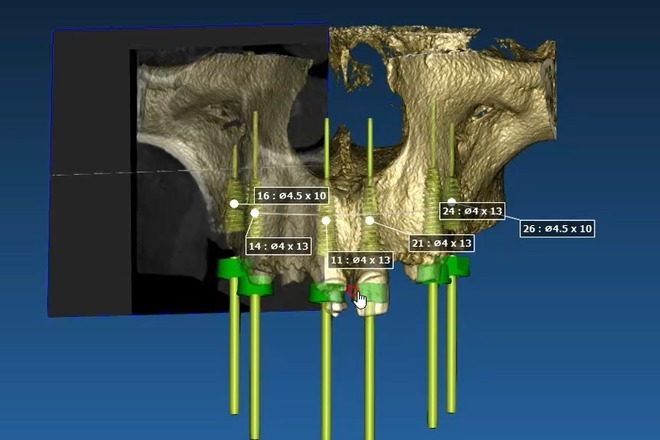This screenshot has width=660, height=440.
Task: Click the white anchor dot of implant 24
Action: pos(452,202)
